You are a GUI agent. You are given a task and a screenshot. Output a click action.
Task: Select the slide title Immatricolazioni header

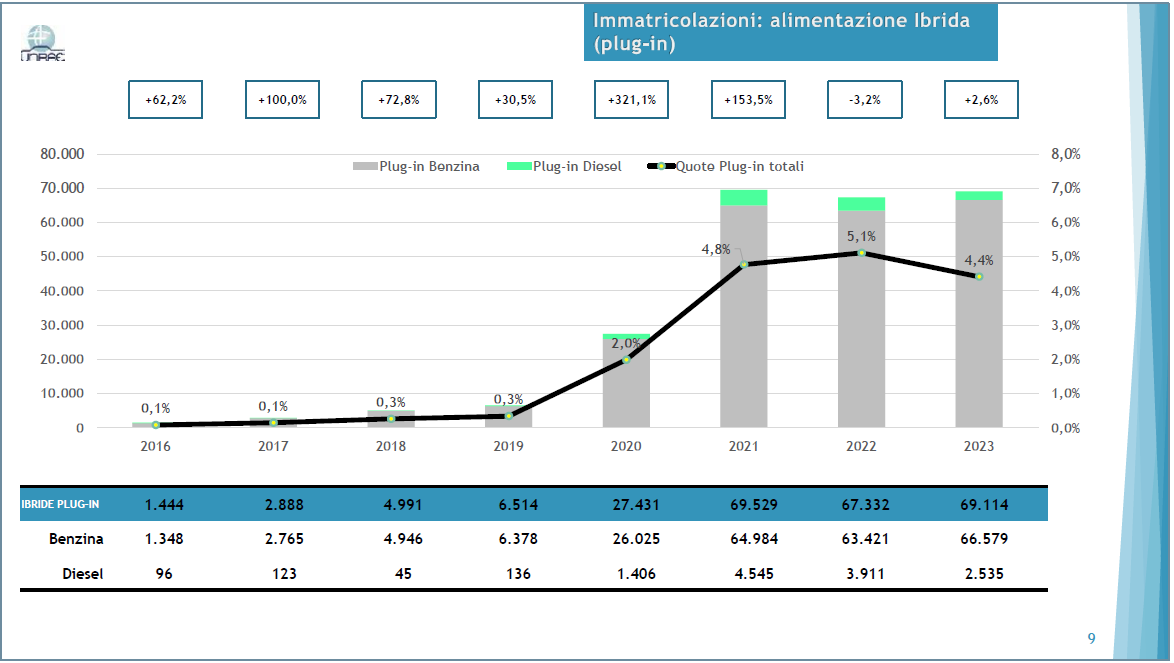point(782,32)
